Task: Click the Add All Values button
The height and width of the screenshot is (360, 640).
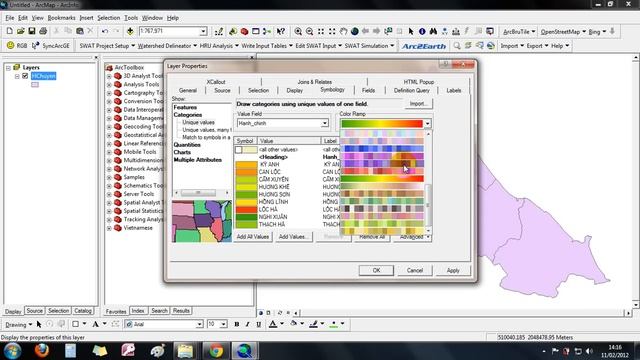Action: coord(253,237)
